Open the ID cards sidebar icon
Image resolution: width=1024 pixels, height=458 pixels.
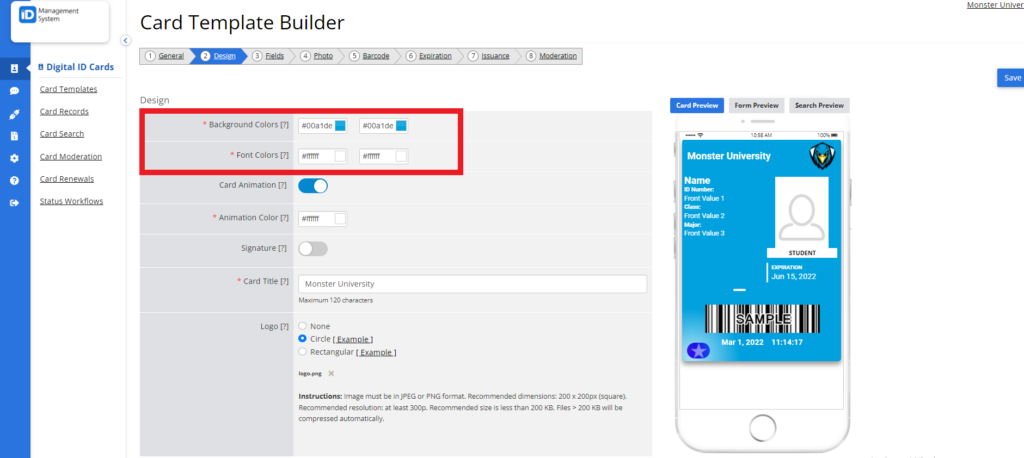pyautogui.click(x=14, y=68)
